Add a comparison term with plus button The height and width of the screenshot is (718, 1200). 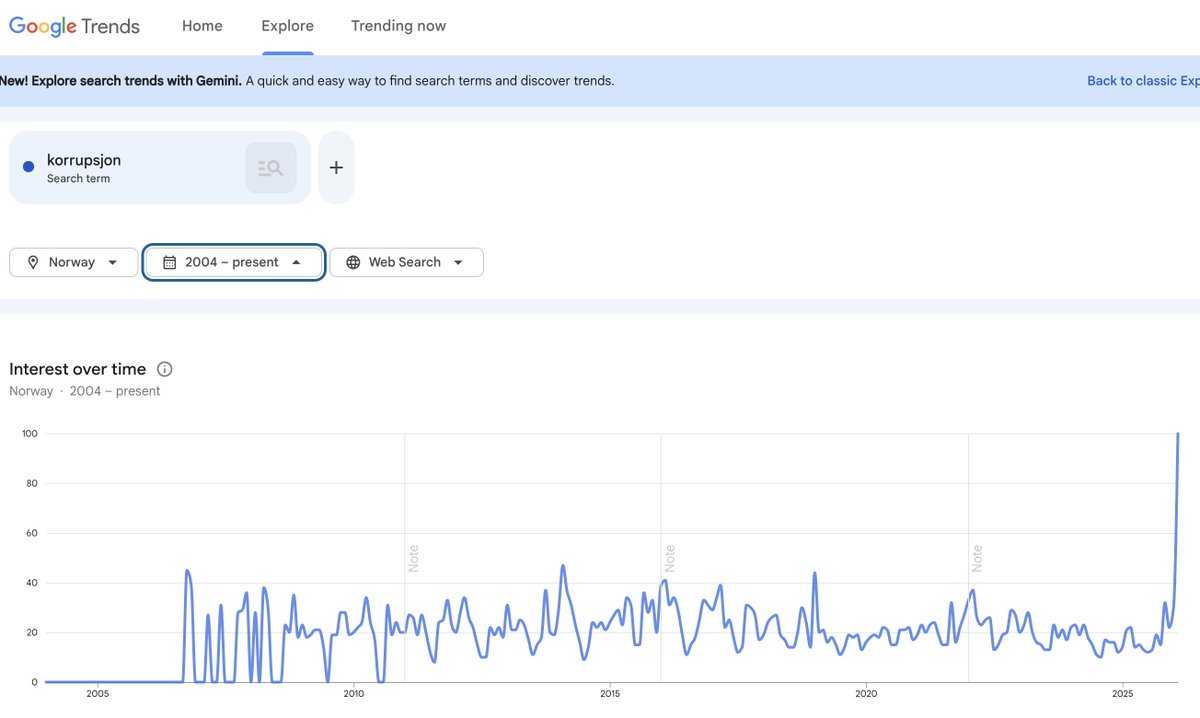tap(336, 168)
